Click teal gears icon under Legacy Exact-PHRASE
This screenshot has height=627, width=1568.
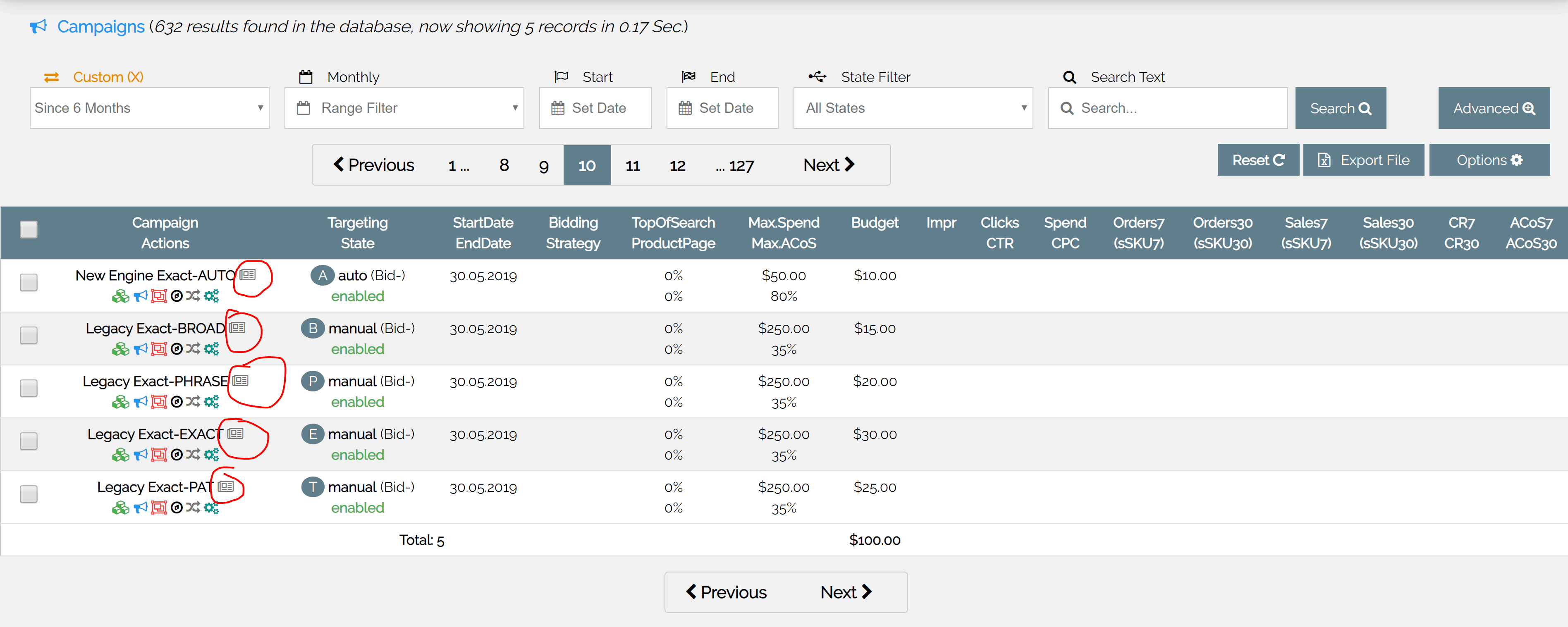pos(211,402)
